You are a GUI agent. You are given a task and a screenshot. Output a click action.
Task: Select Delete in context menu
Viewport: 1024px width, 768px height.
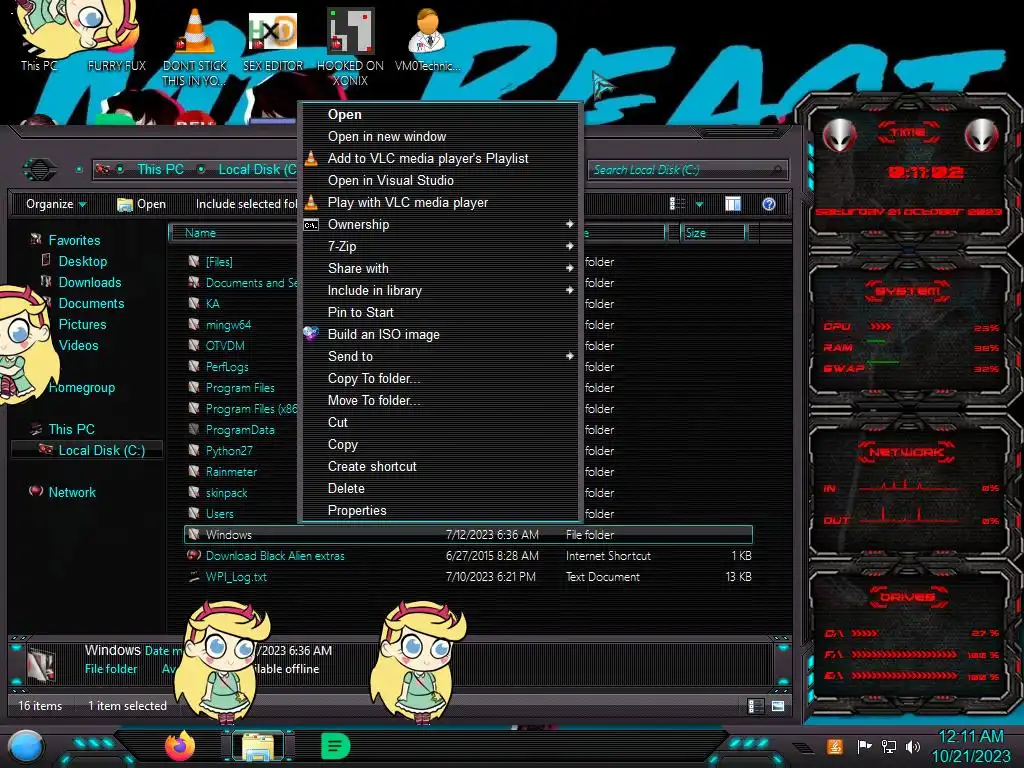(441, 488)
